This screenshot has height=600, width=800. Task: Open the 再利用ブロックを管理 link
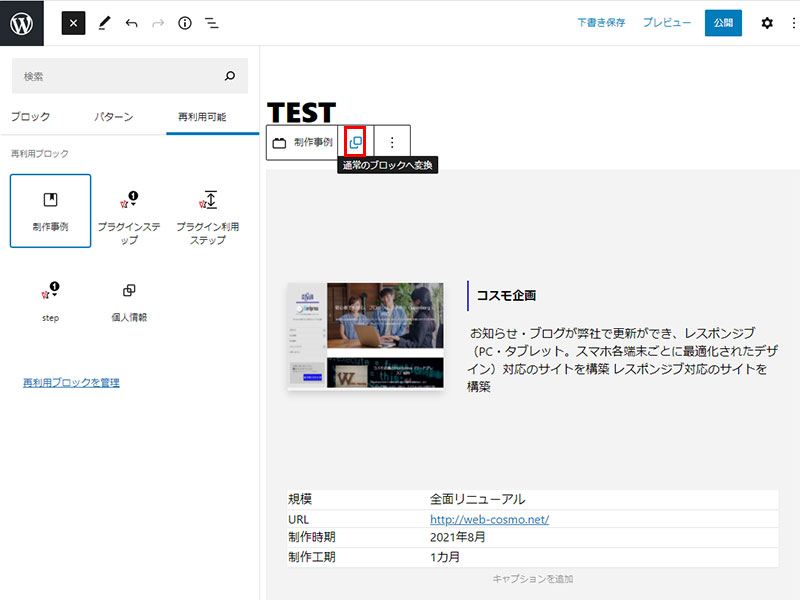(71, 382)
